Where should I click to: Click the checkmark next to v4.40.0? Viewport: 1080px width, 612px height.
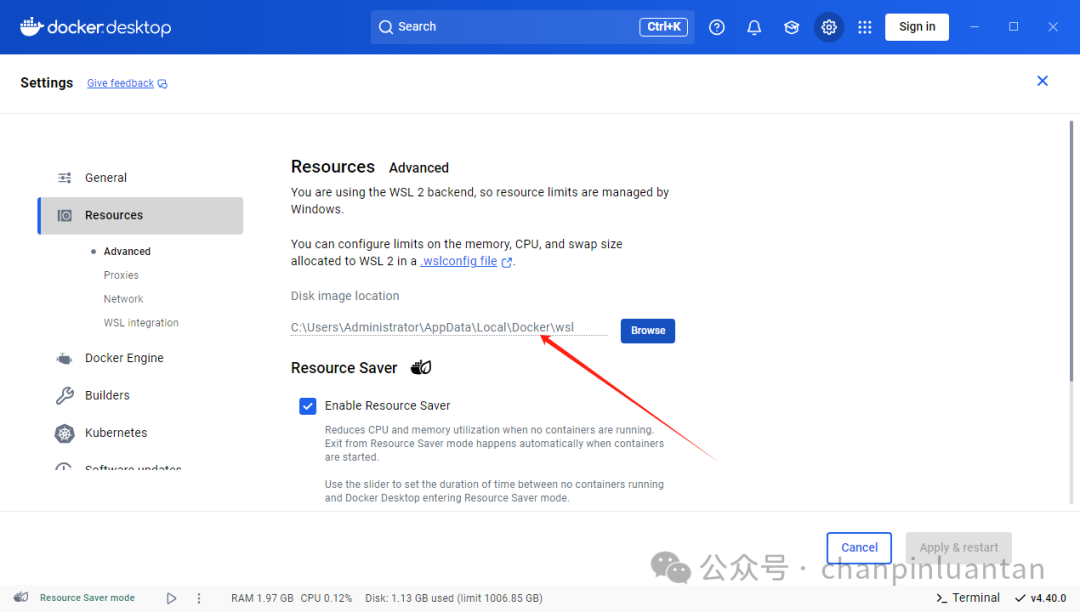click(x=1020, y=598)
